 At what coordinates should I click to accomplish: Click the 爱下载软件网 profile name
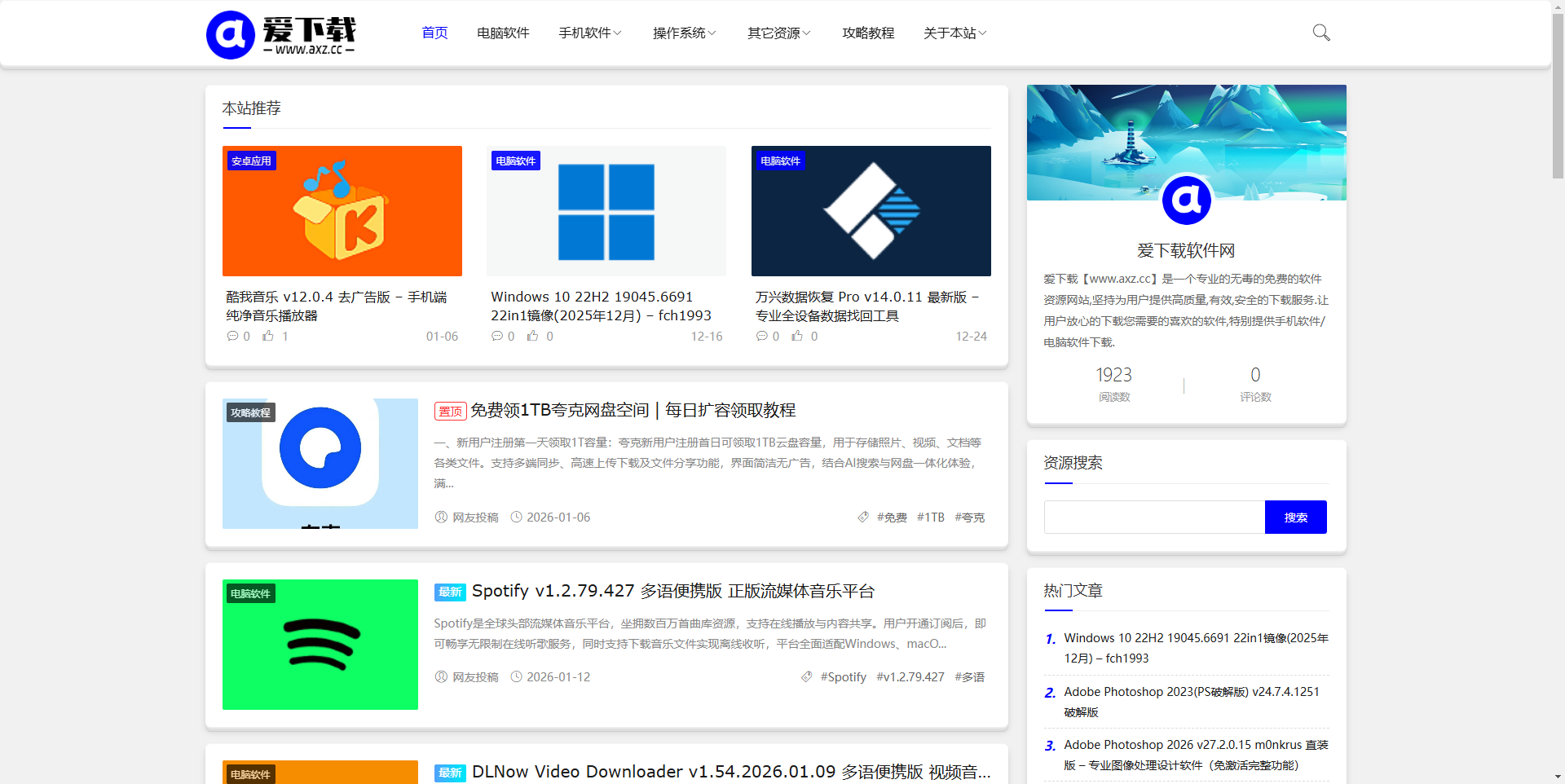[1186, 250]
